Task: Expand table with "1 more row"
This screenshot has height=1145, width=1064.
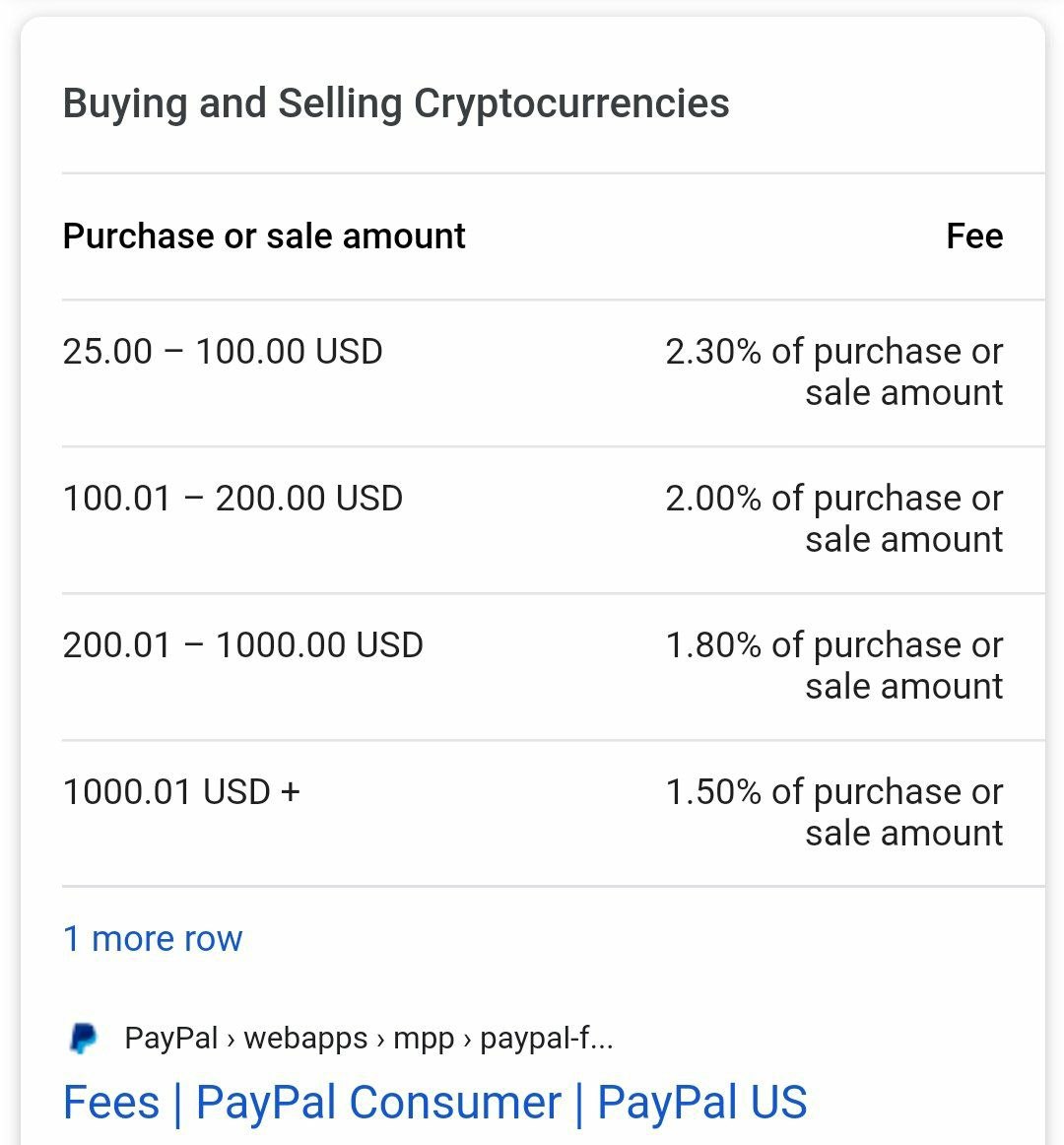Action: pyautogui.click(x=153, y=938)
